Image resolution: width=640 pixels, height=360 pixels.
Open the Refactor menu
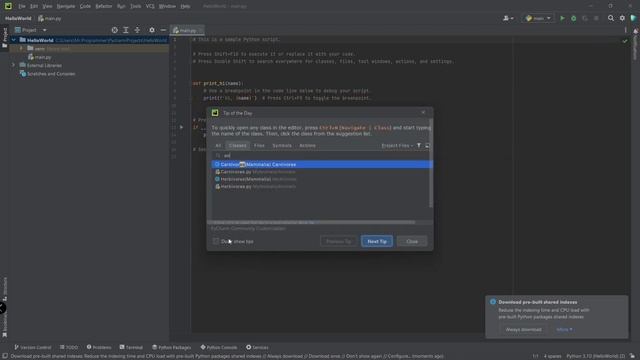pyautogui.click(x=104, y=6)
